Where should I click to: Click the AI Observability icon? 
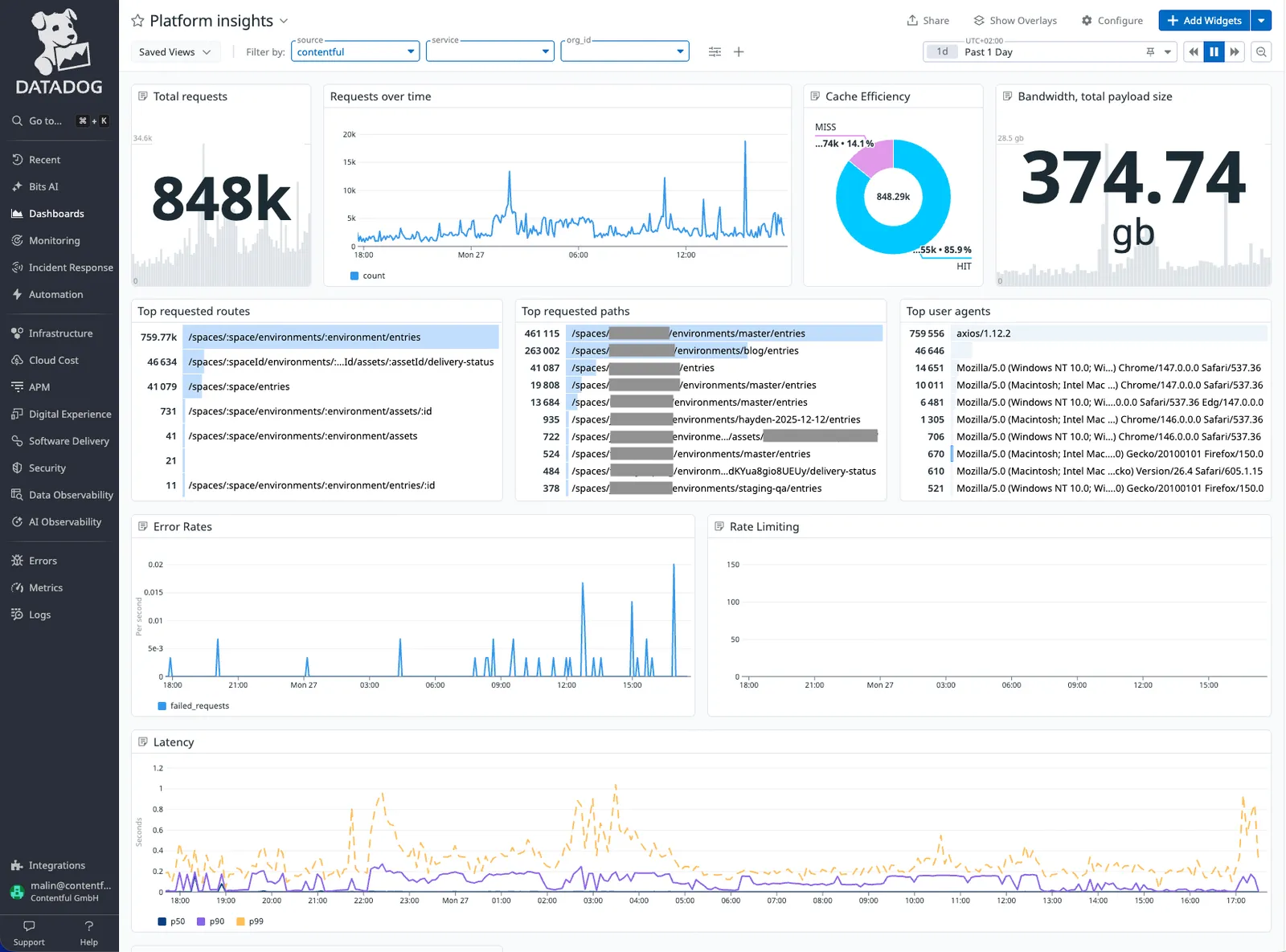tap(17, 521)
